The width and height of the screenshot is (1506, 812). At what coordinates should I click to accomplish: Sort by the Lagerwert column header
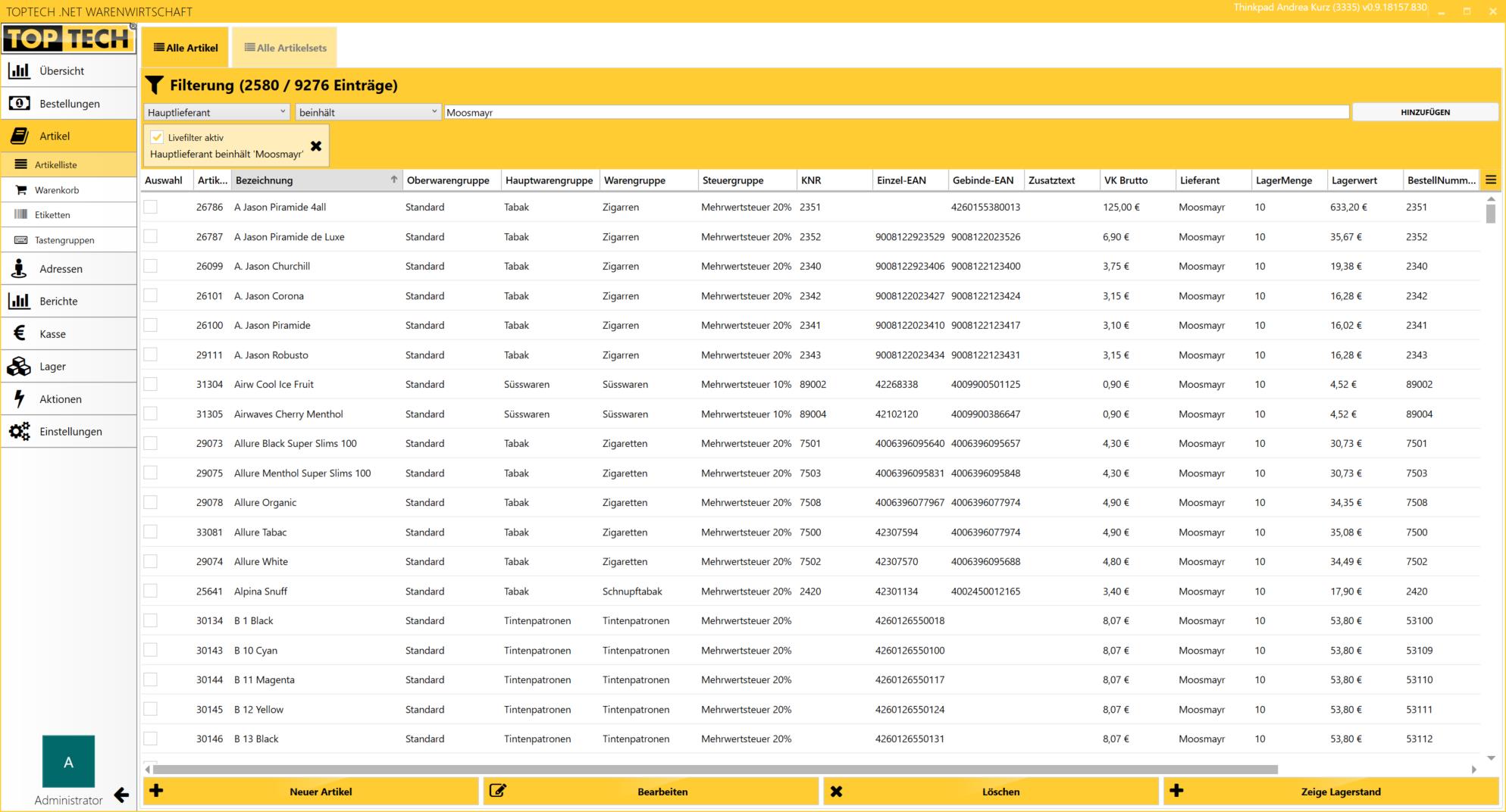click(1364, 180)
